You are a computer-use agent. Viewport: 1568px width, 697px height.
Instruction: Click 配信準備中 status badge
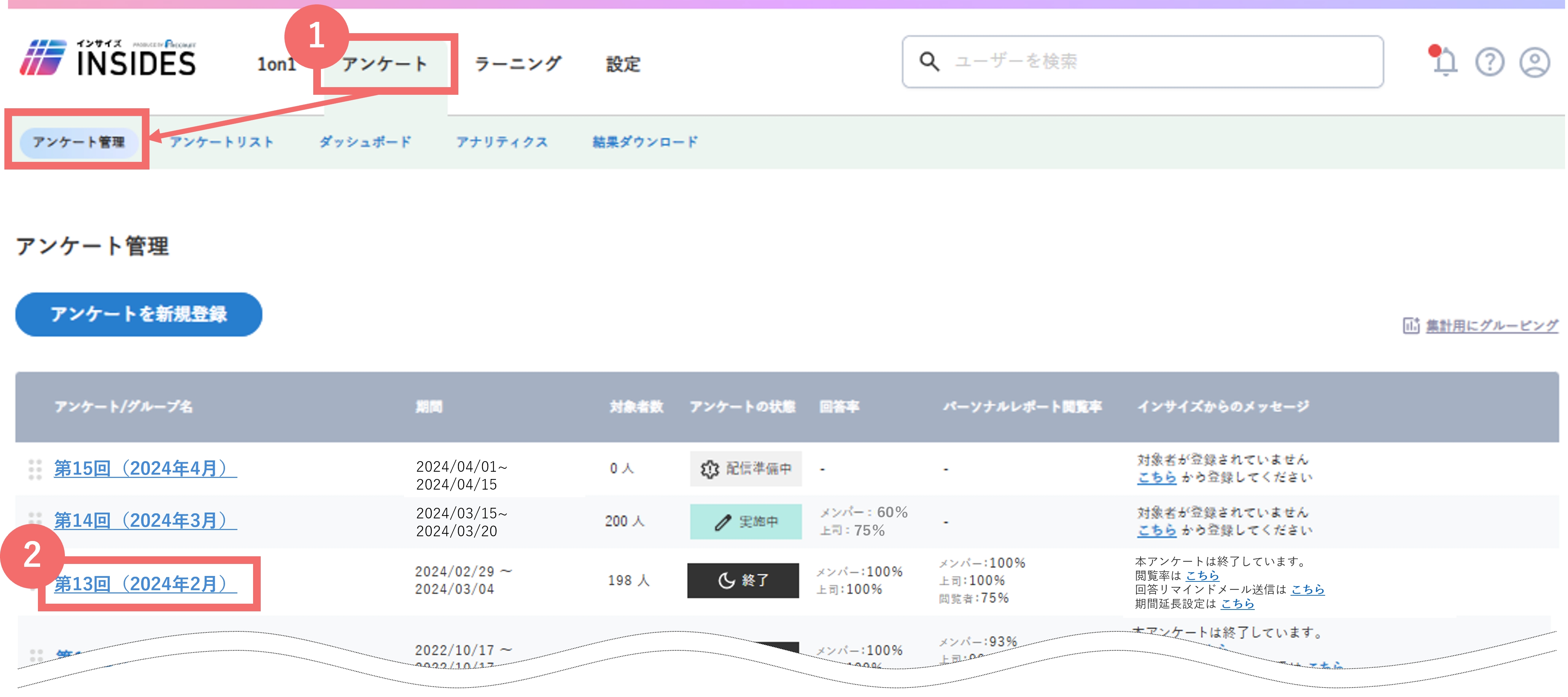tap(746, 469)
